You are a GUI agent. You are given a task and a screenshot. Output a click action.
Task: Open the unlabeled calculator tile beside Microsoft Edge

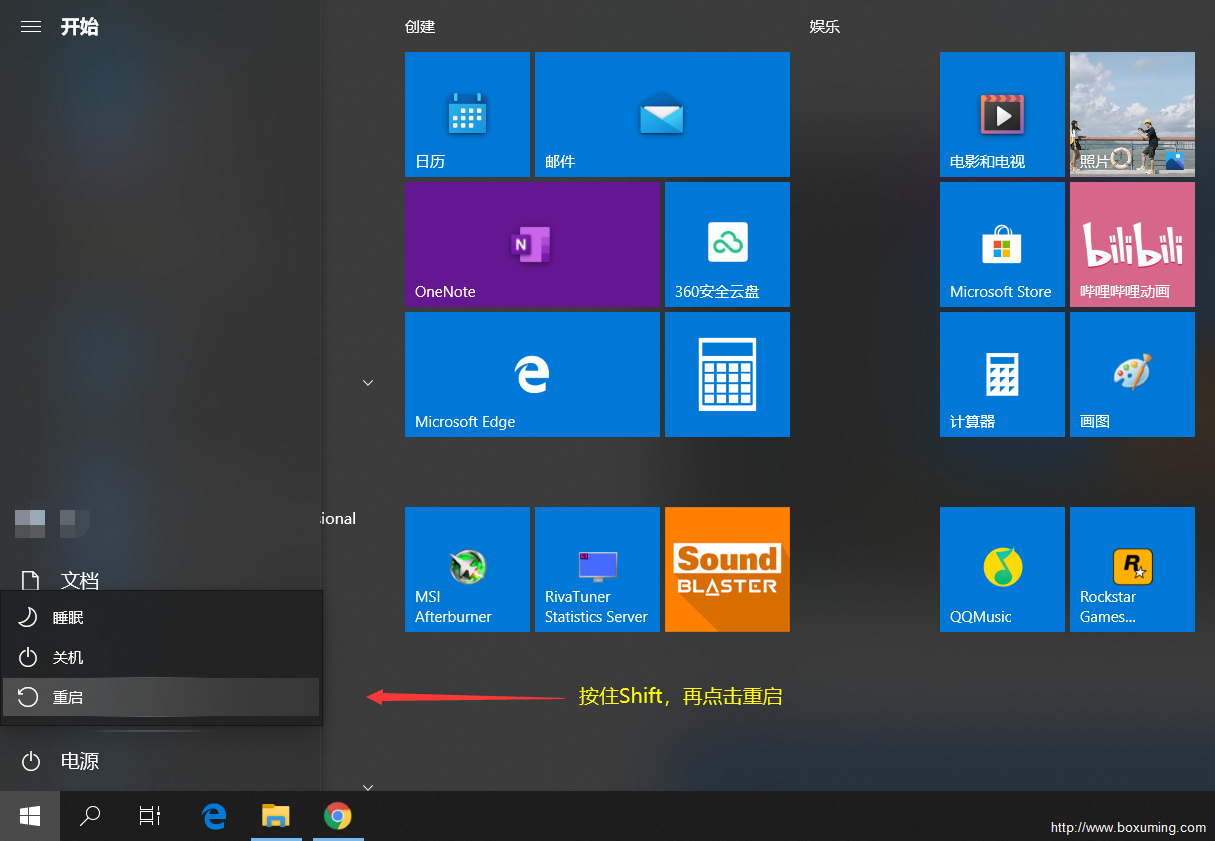(727, 374)
